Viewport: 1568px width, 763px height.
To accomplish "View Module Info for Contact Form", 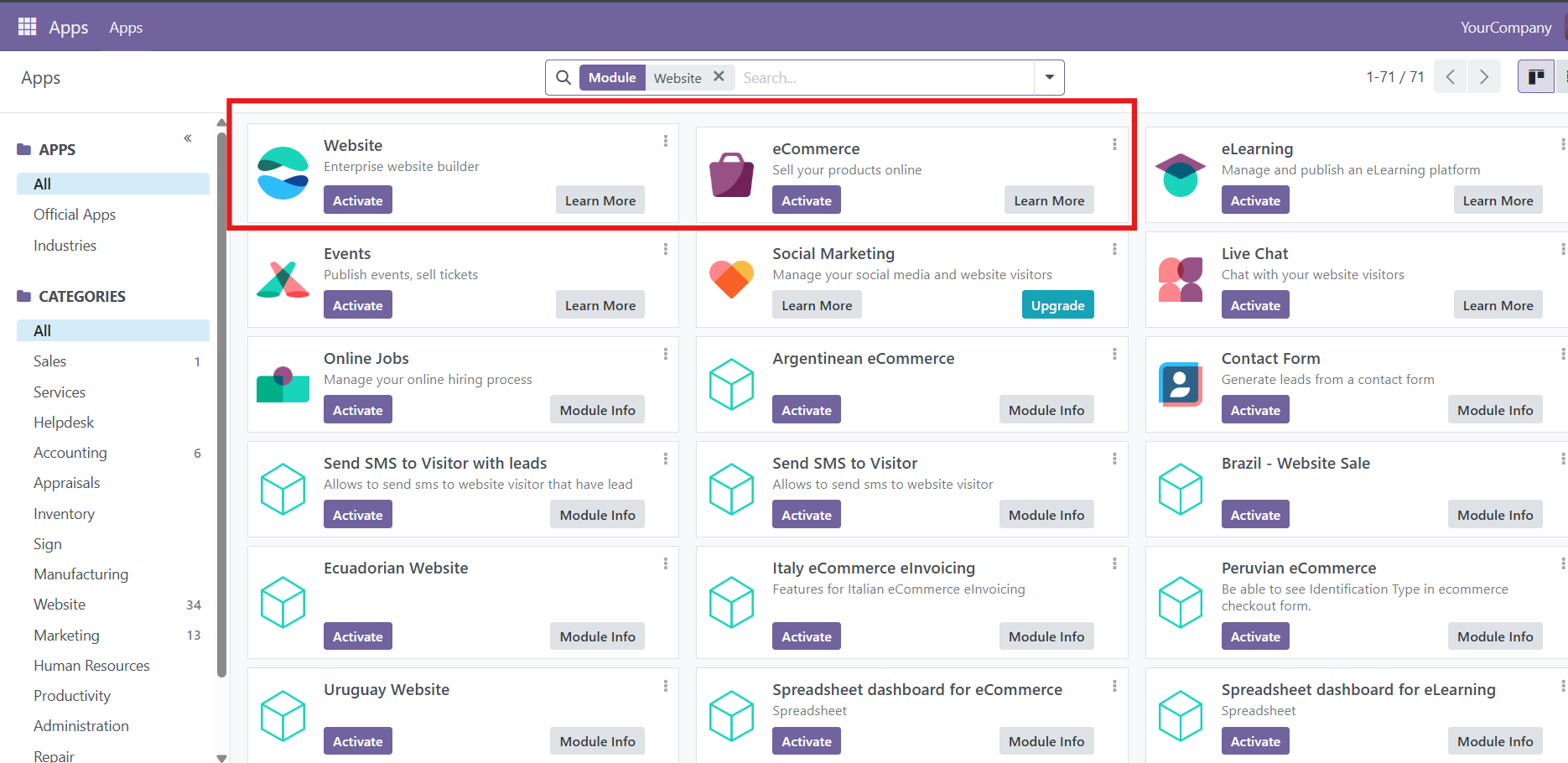I will tap(1495, 410).
